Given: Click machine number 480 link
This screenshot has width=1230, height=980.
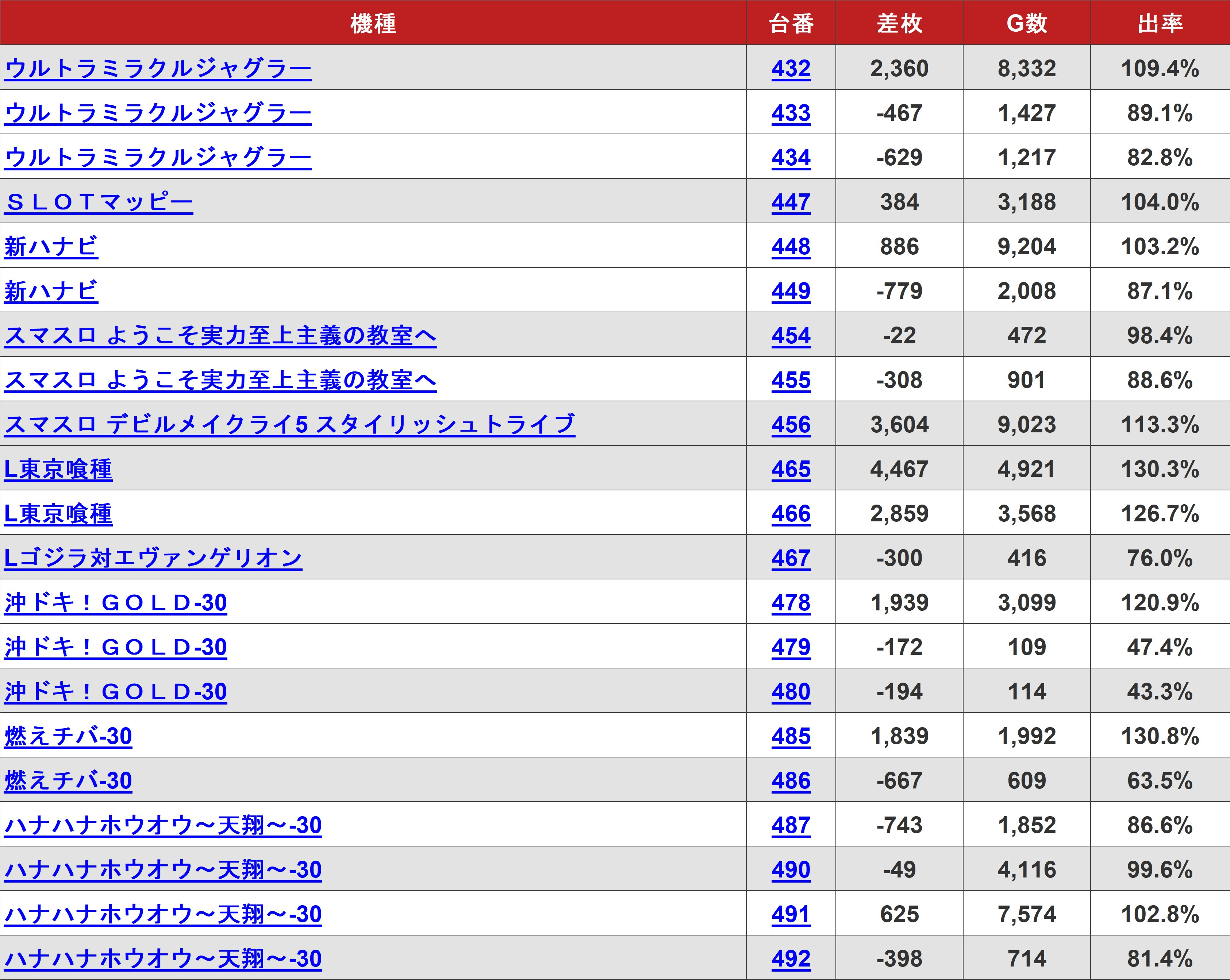Looking at the screenshot, I should (791, 691).
